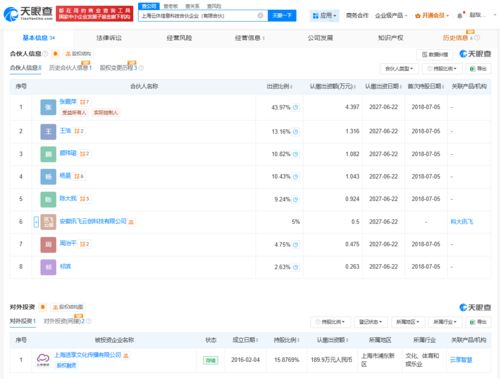Click the 王 avatar in partner row 2
The height and width of the screenshot is (379, 500).
(x=48, y=131)
